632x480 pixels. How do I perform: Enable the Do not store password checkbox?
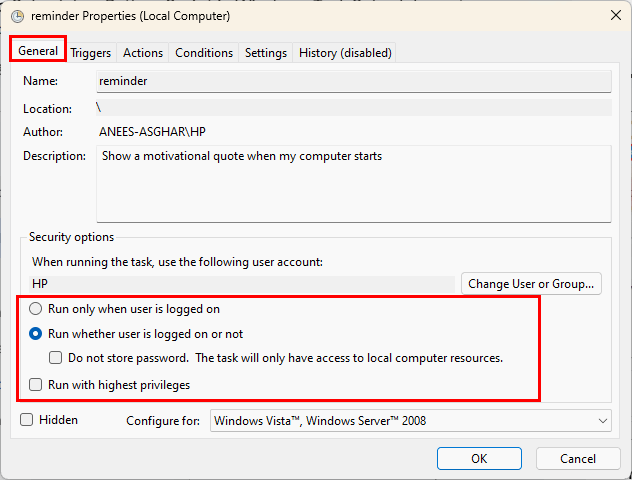pyautogui.click(x=56, y=358)
